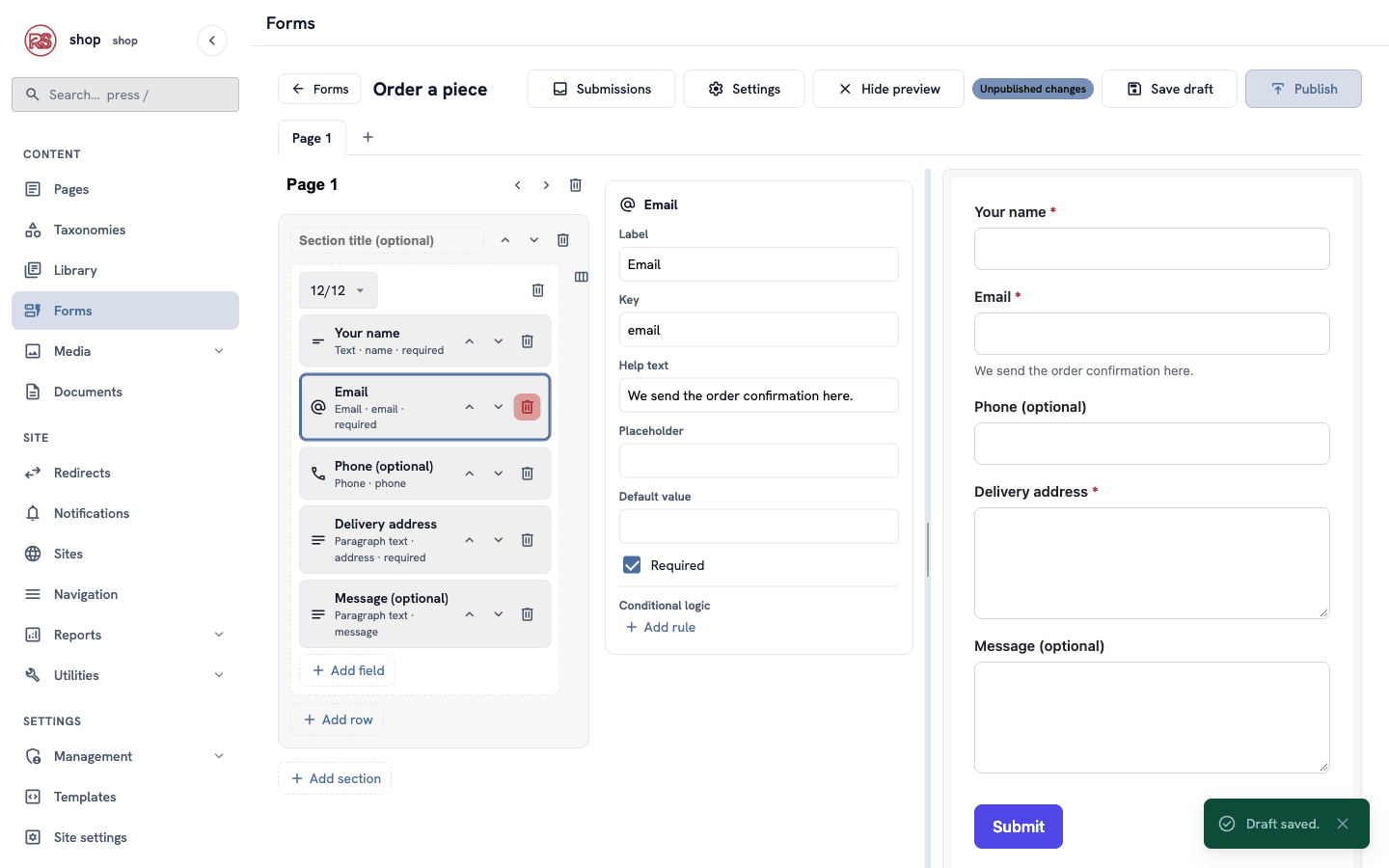Click Add section button
The height and width of the screenshot is (868, 1389).
335,778
